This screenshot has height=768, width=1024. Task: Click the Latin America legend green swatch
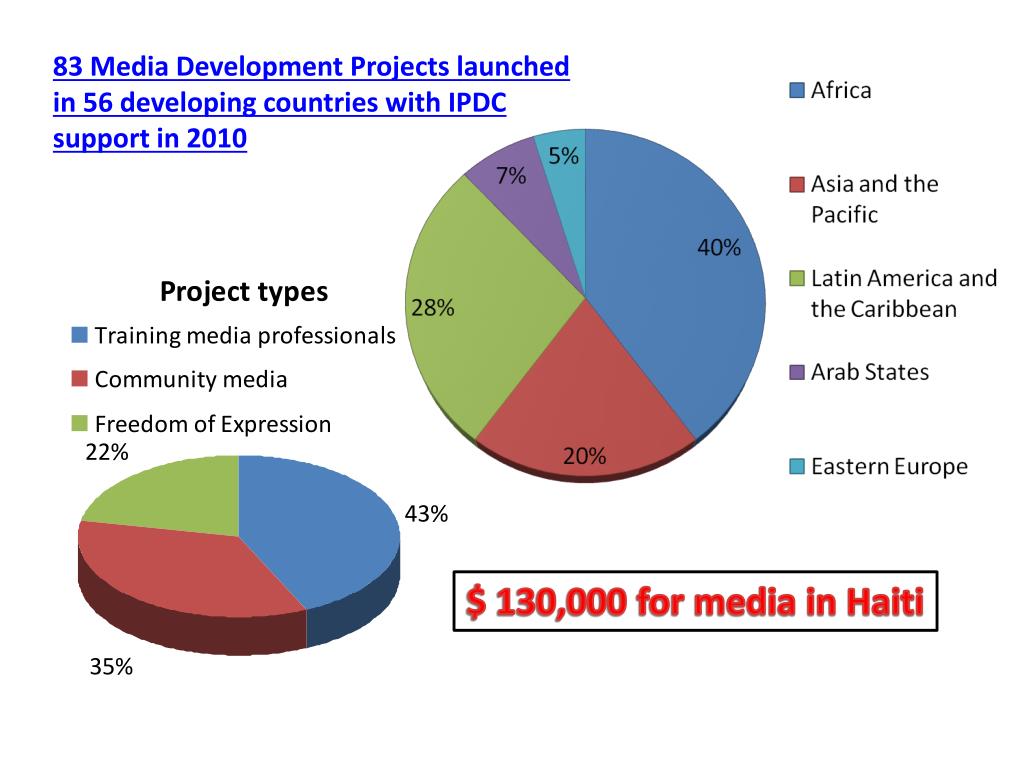[797, 278]
